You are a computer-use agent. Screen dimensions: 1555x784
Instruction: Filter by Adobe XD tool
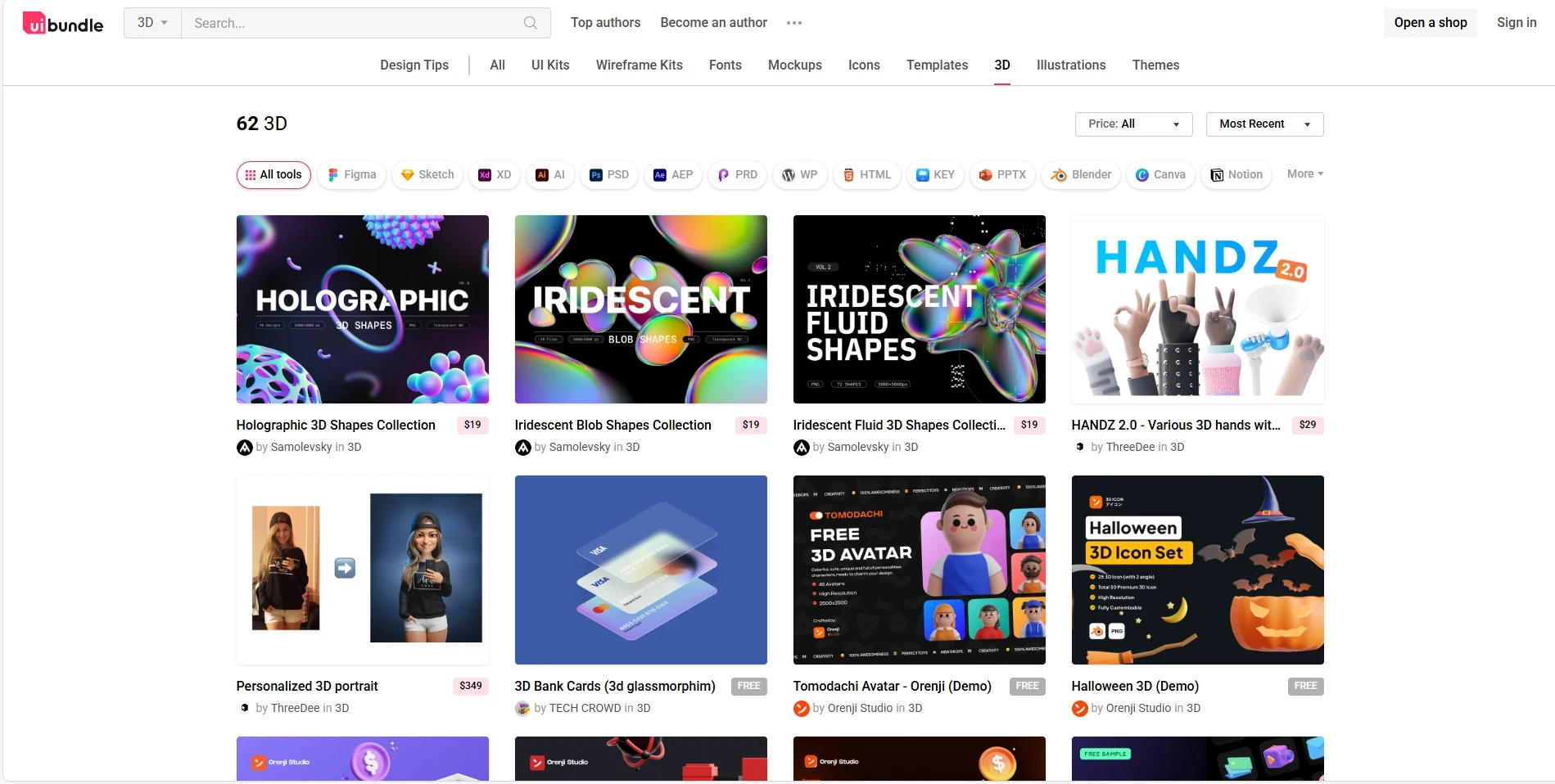tap(495, 175)
